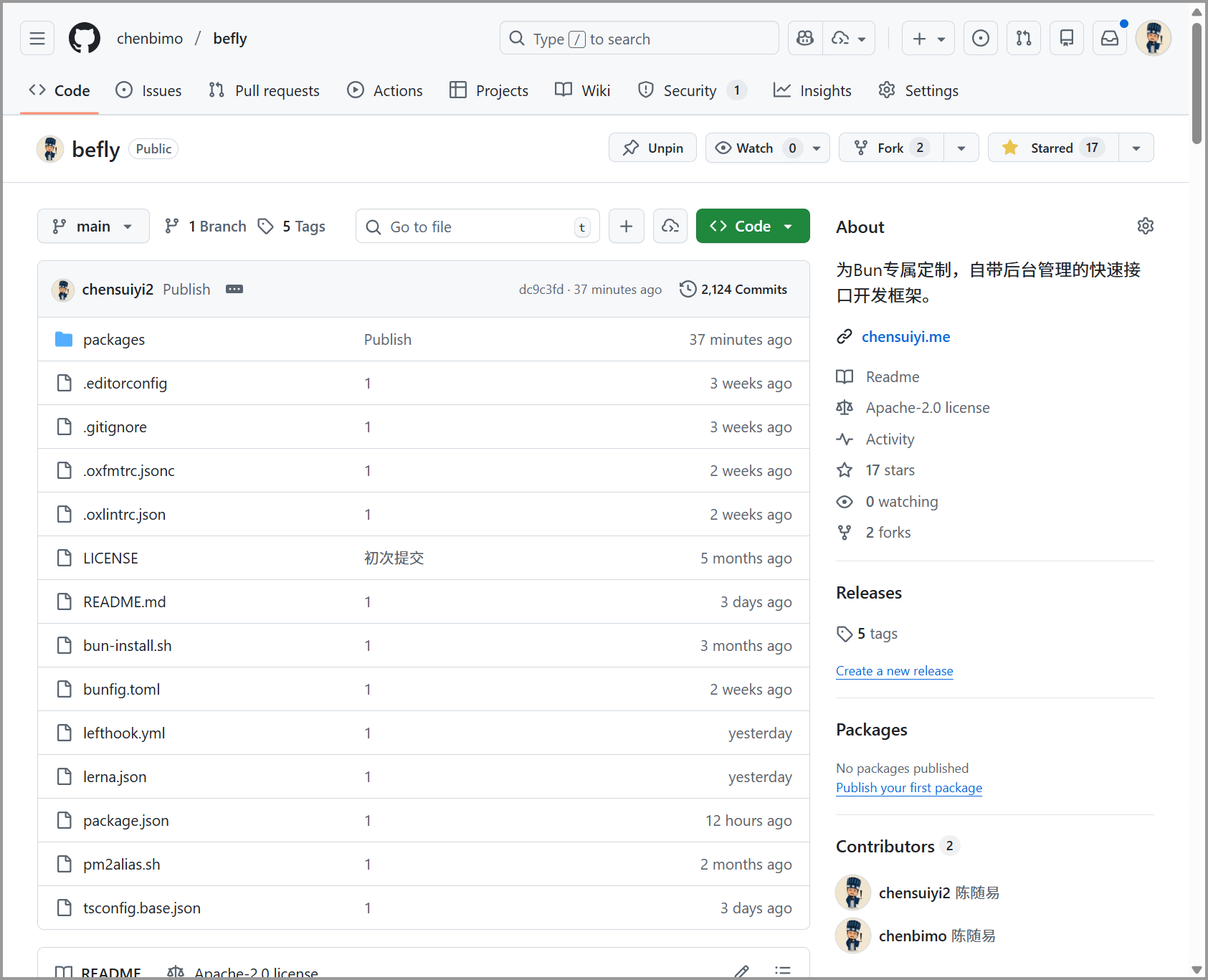Open the LICENSE file

coord(110,558)
